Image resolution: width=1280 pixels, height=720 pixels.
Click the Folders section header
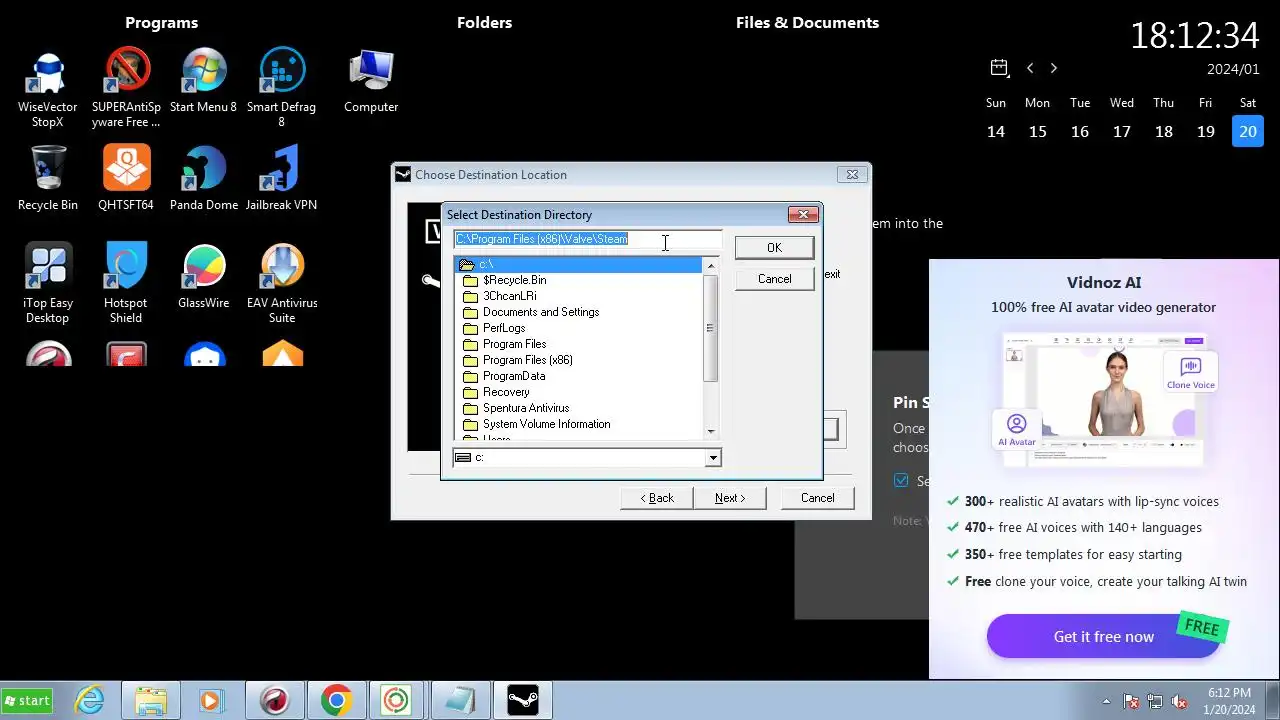pyautogui.click(x=484, y=22)
